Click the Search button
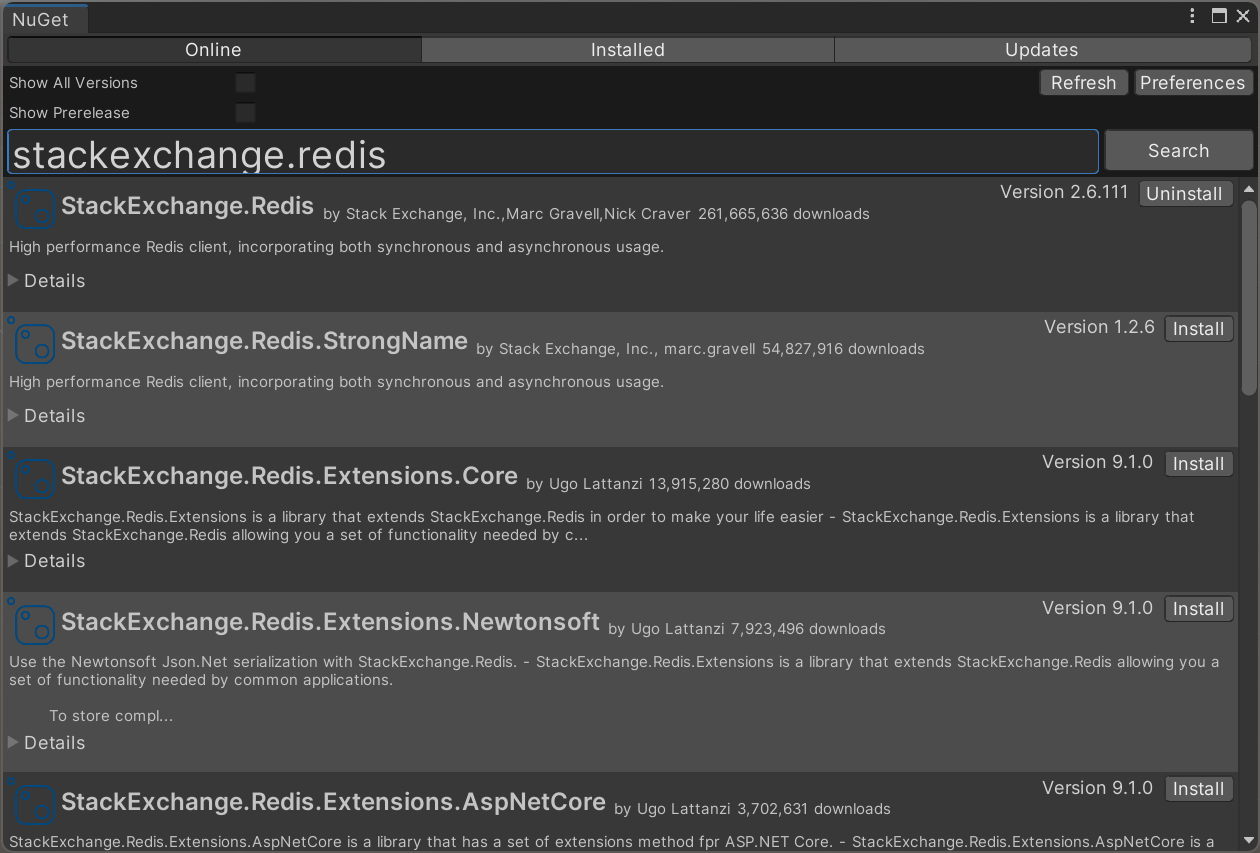1260x853 pixels. (x=1178, y=151)
